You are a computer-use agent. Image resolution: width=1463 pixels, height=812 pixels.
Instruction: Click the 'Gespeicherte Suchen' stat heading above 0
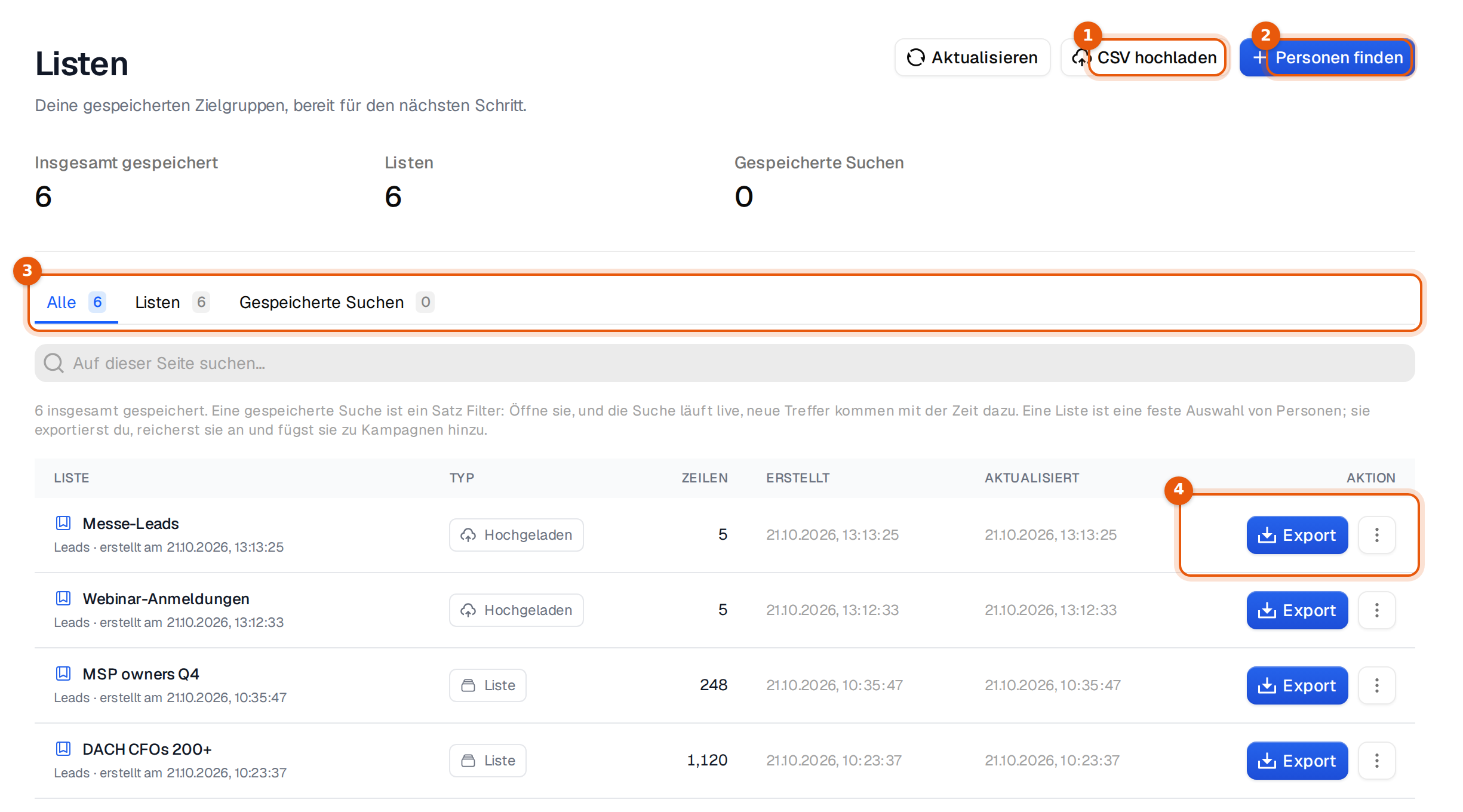tap(819, 163)
